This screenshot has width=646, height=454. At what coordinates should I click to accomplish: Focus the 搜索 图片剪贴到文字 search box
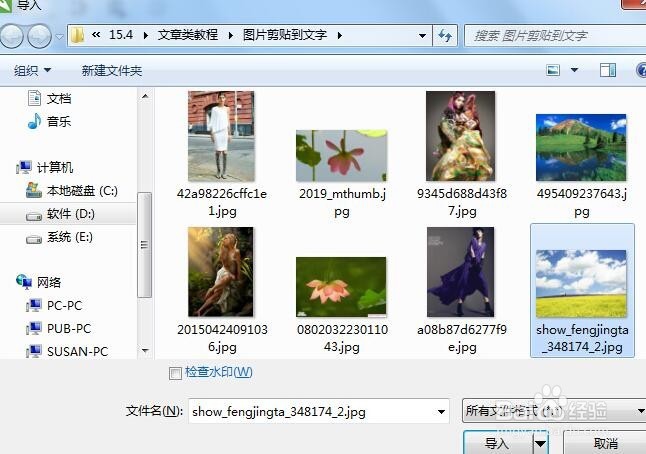coord(555,36)
